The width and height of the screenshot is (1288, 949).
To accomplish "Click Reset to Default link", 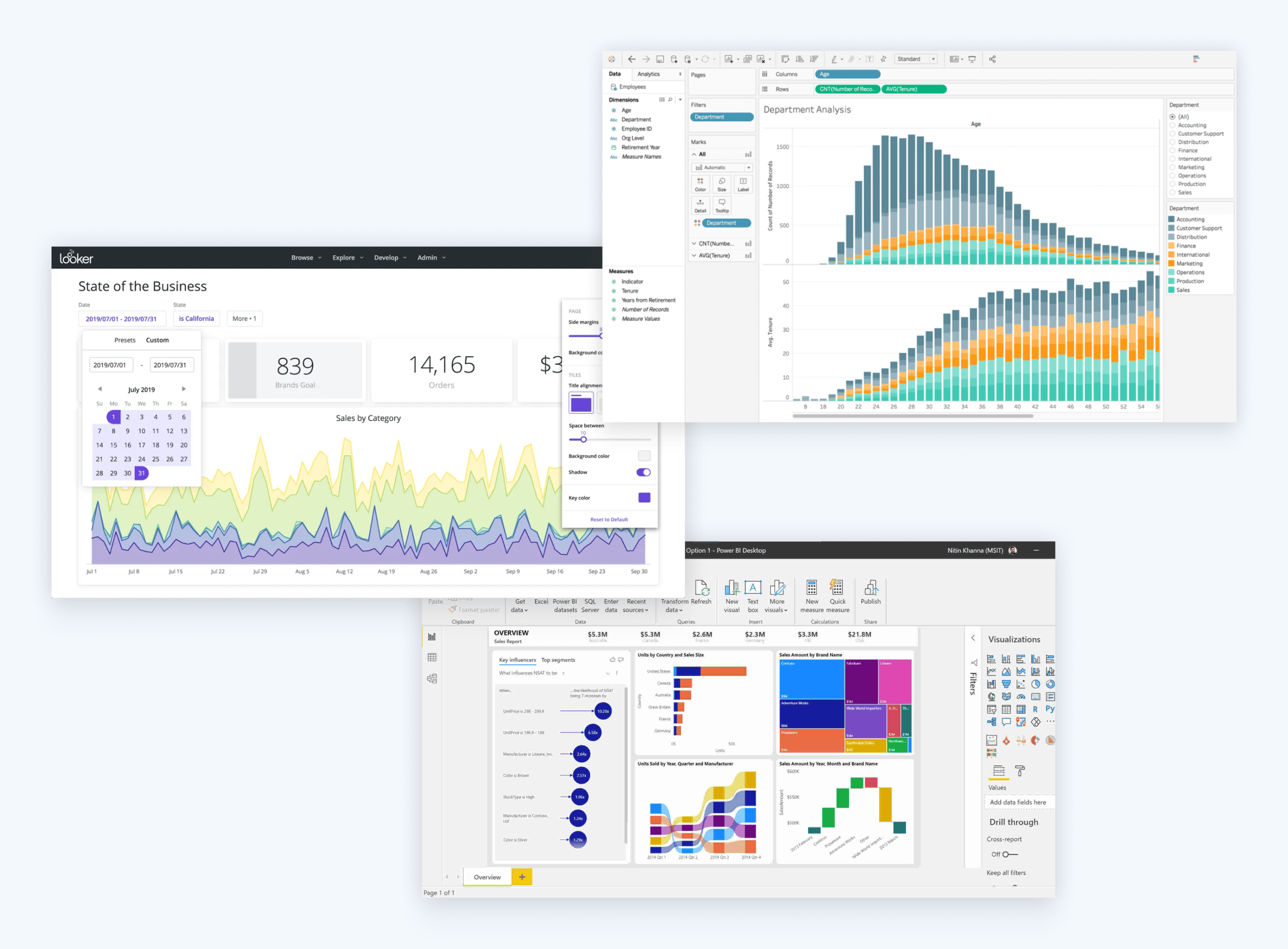I will 609,519.
